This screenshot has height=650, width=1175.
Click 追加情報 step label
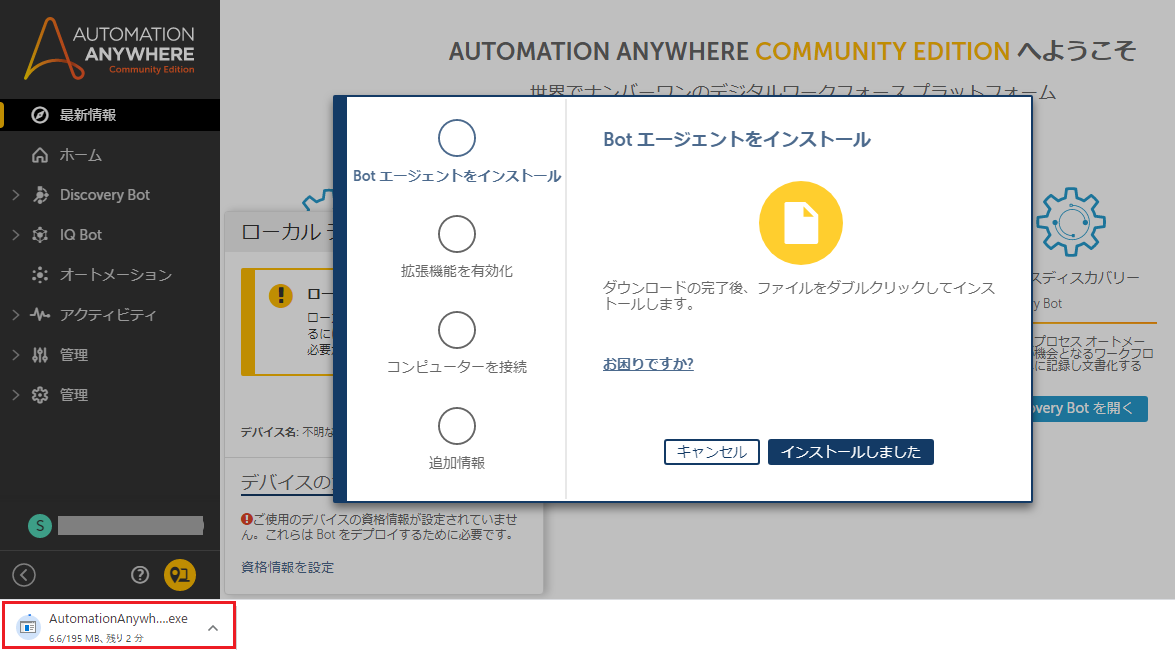point(456,463)
